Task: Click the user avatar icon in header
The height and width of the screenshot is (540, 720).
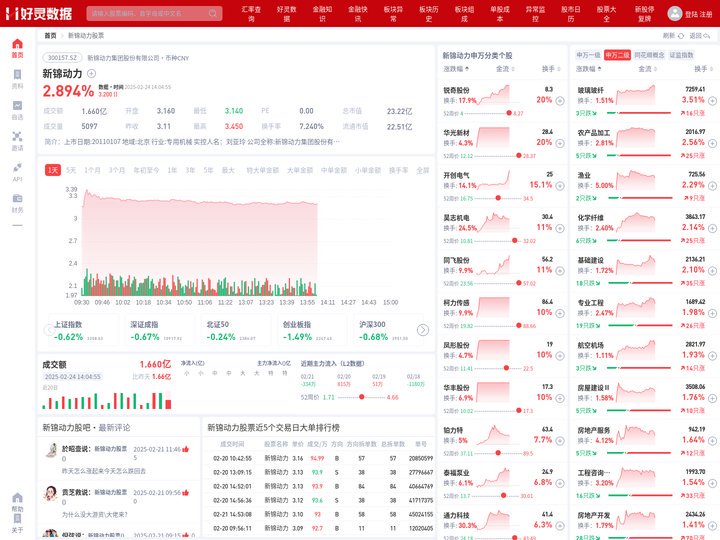Action: pos(675,13)
